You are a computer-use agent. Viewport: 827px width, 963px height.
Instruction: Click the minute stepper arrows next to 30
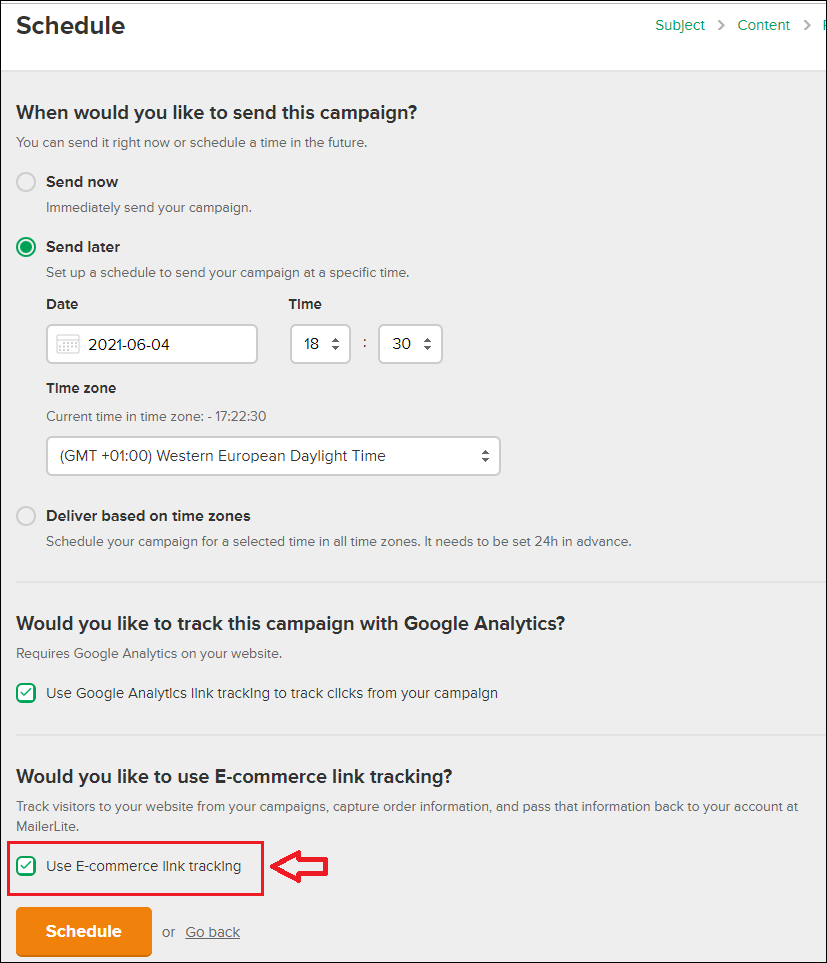[427, 344]
